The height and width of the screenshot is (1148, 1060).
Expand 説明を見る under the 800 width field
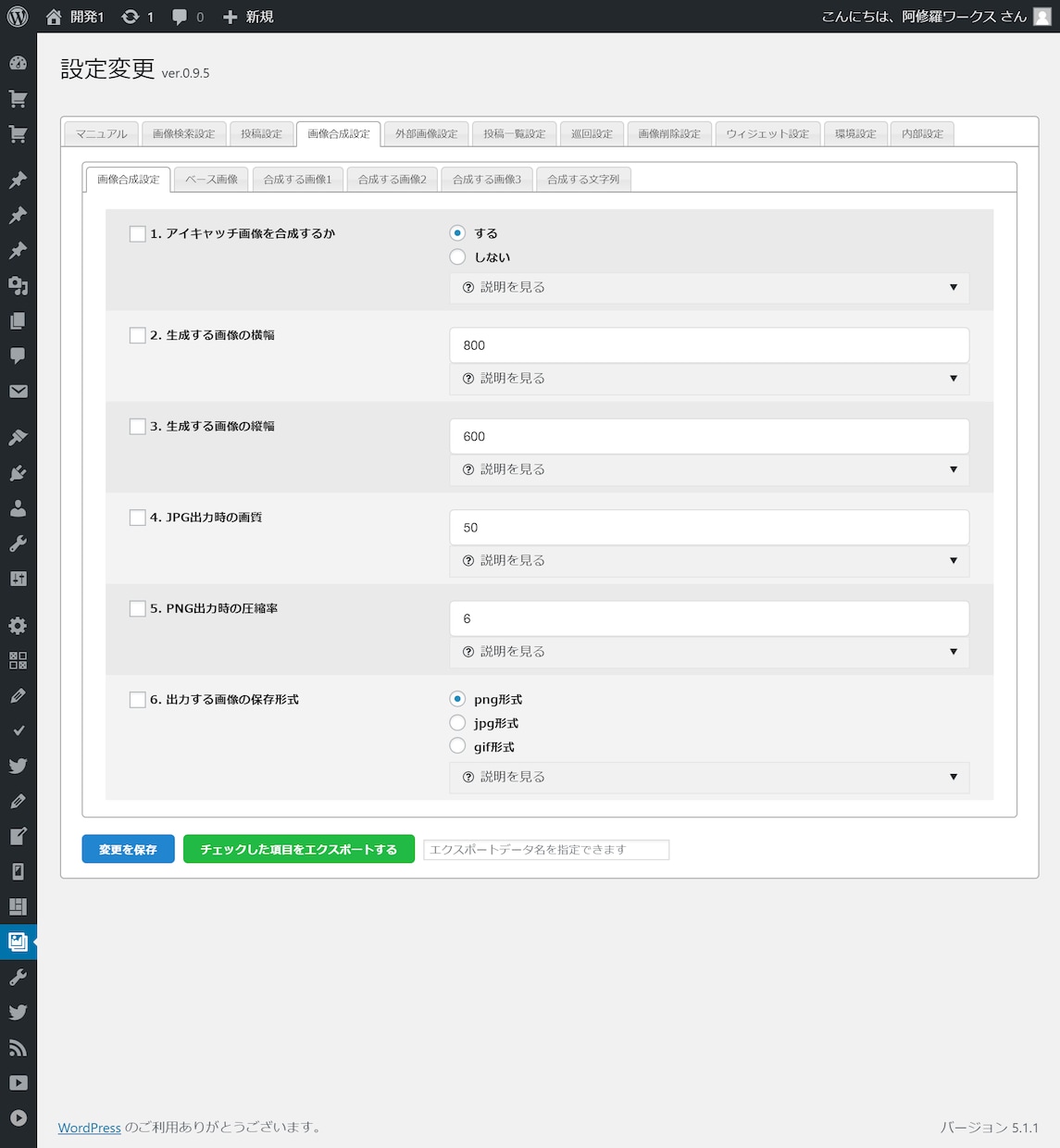click(x=709, y=379)
